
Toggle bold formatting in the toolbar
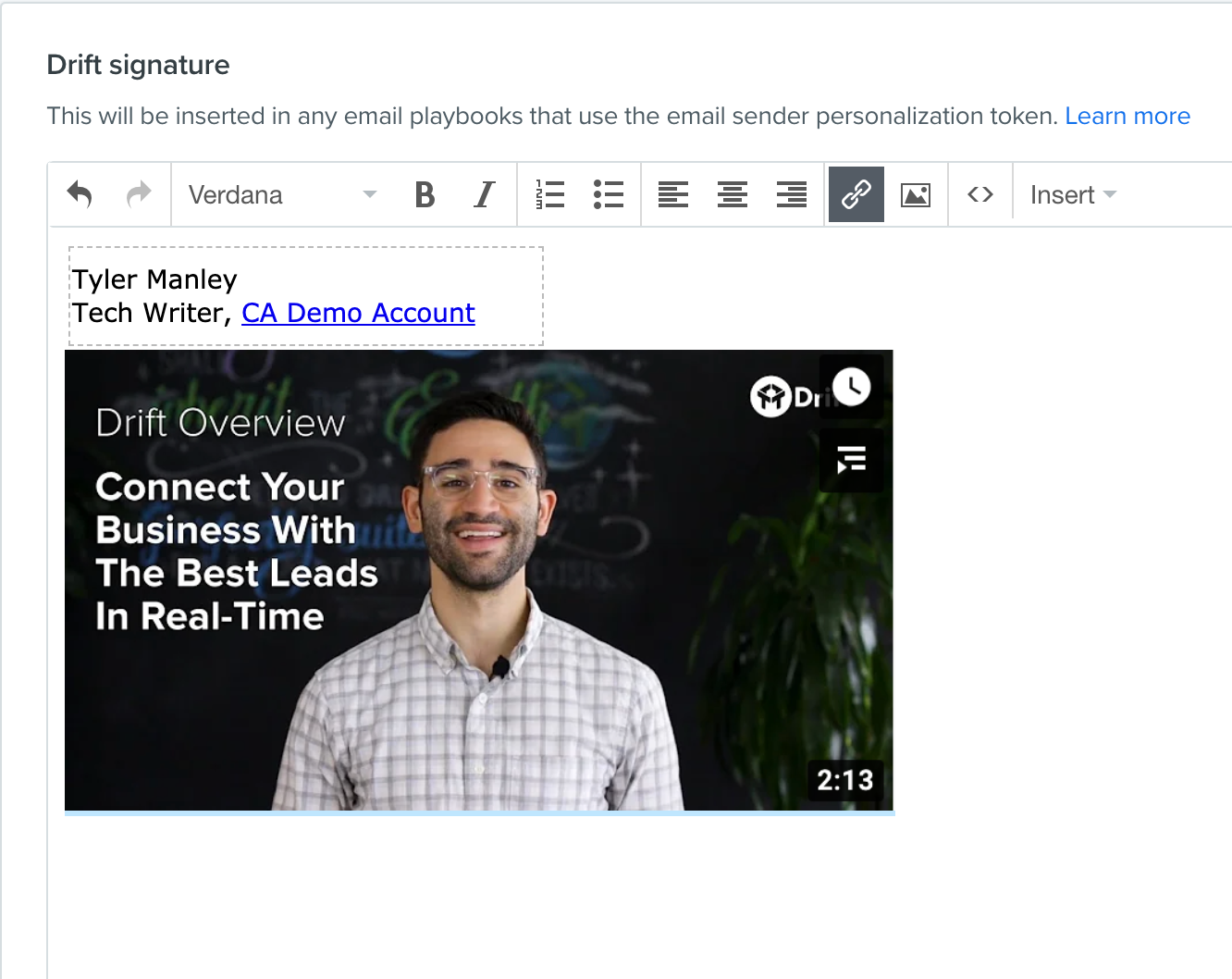coord(425,194)
